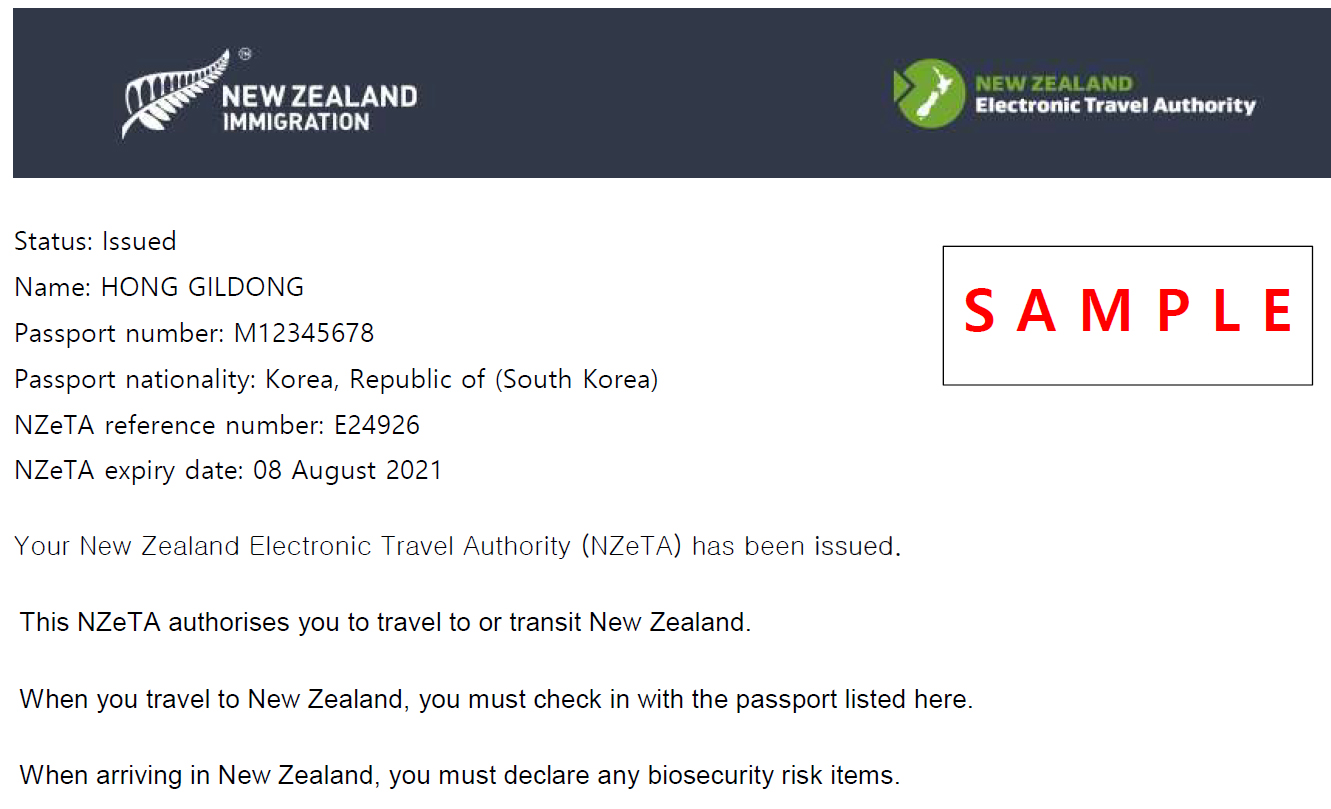Click the Status: Issued line

pos(95,241)
